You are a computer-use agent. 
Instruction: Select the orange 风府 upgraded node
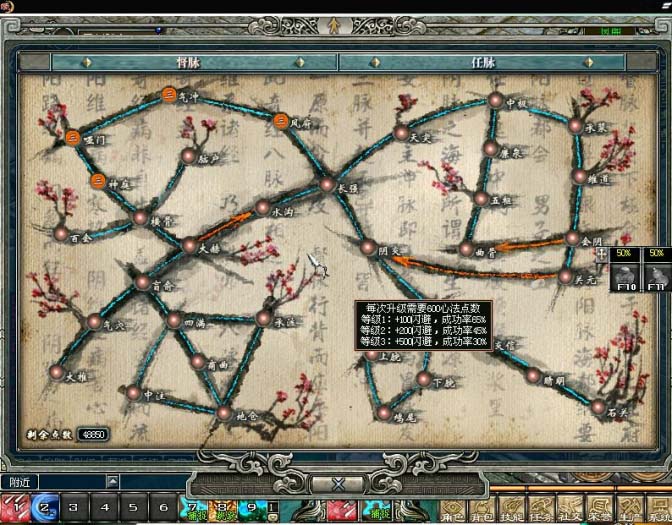[x=281, y=122]
